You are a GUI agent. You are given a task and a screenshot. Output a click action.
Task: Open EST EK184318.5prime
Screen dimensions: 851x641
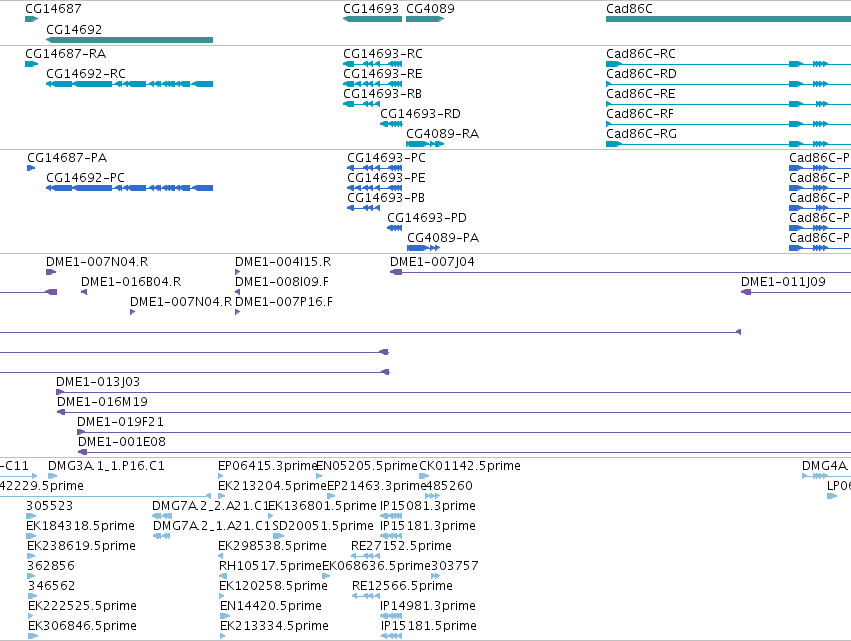80,526
